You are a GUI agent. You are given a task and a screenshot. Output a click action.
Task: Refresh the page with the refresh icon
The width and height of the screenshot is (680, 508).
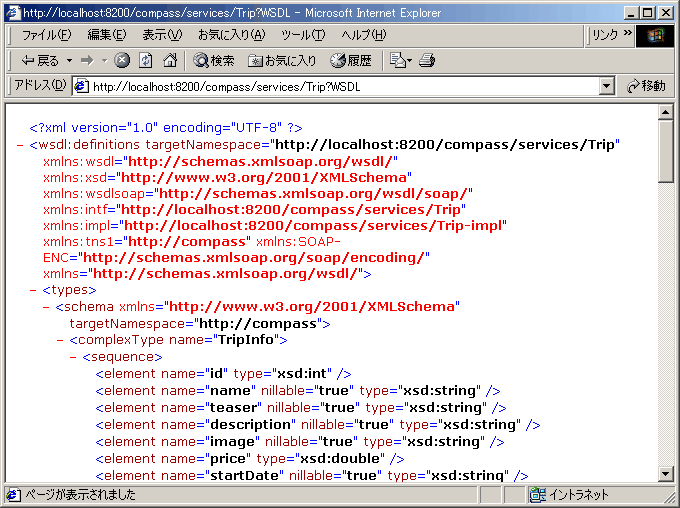[146, 60]
